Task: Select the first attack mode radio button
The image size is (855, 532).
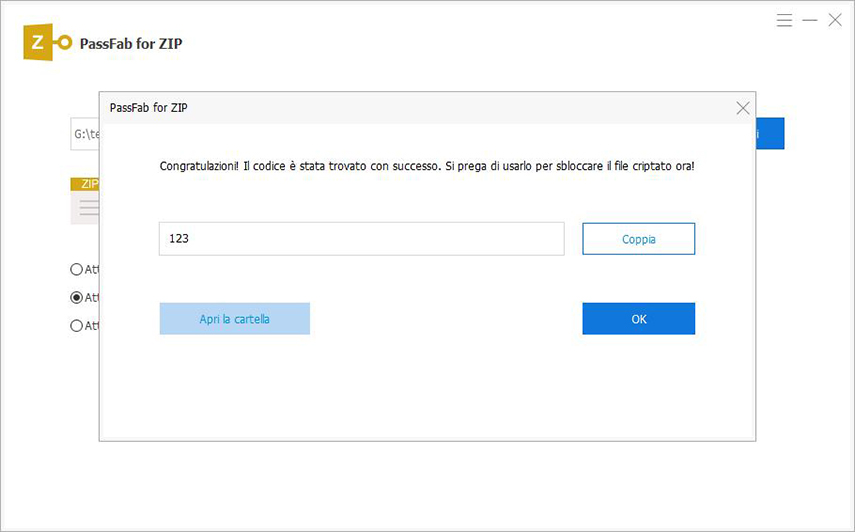Action: 77,269
